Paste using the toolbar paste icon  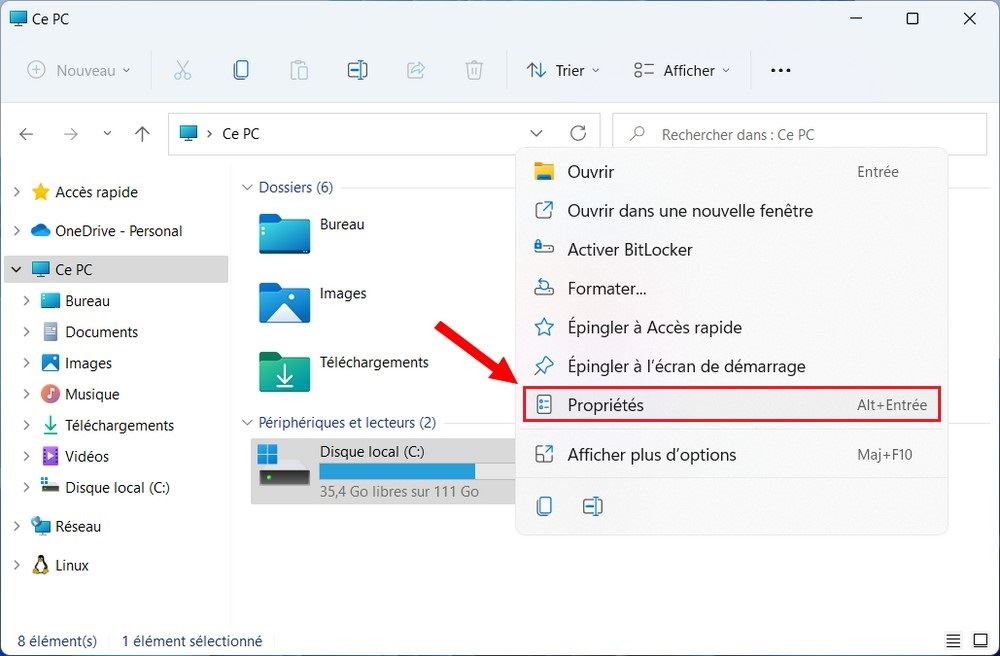(299, 70)
